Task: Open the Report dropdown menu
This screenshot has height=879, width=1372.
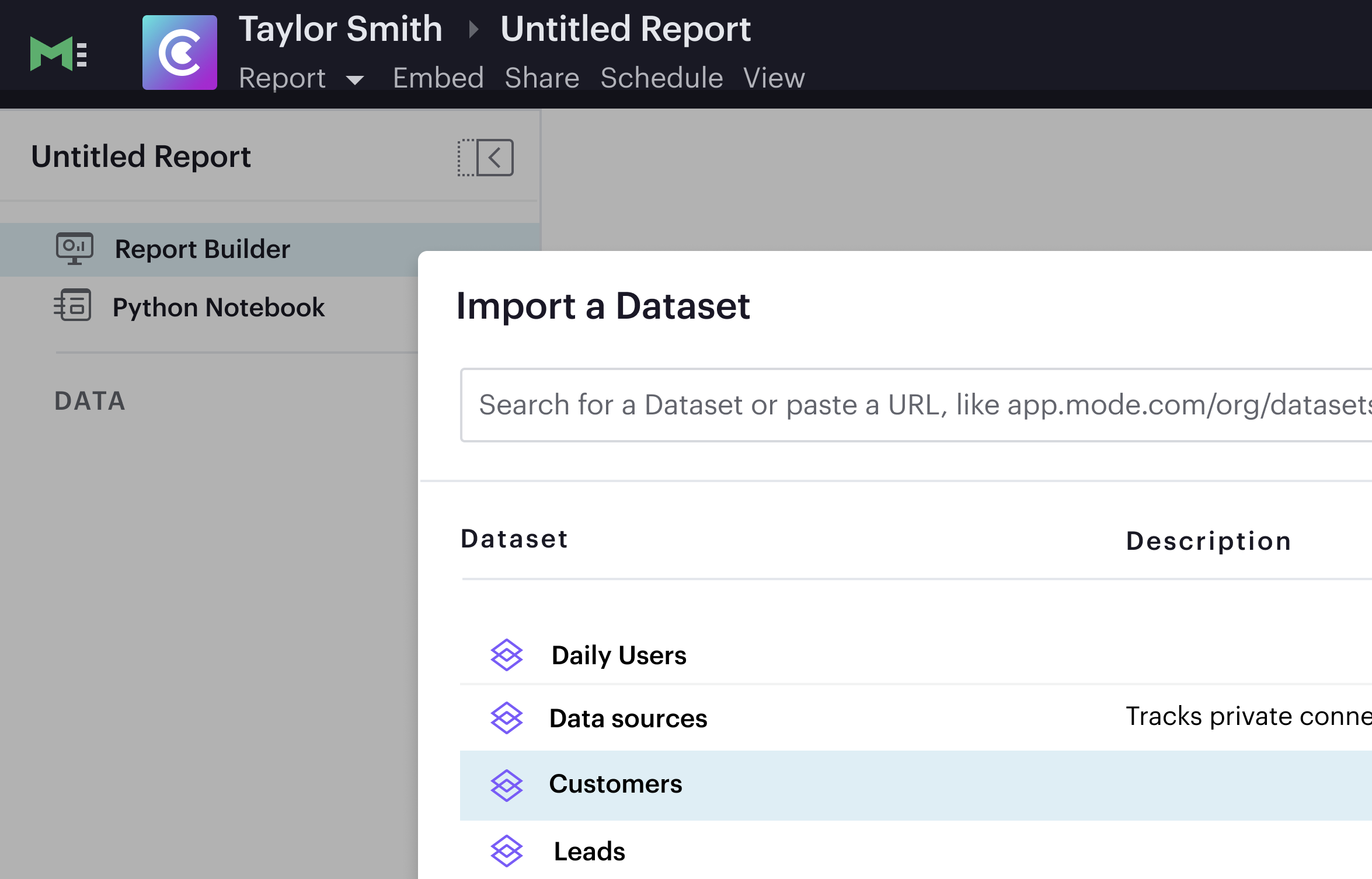Action: [x=301, y=78]
